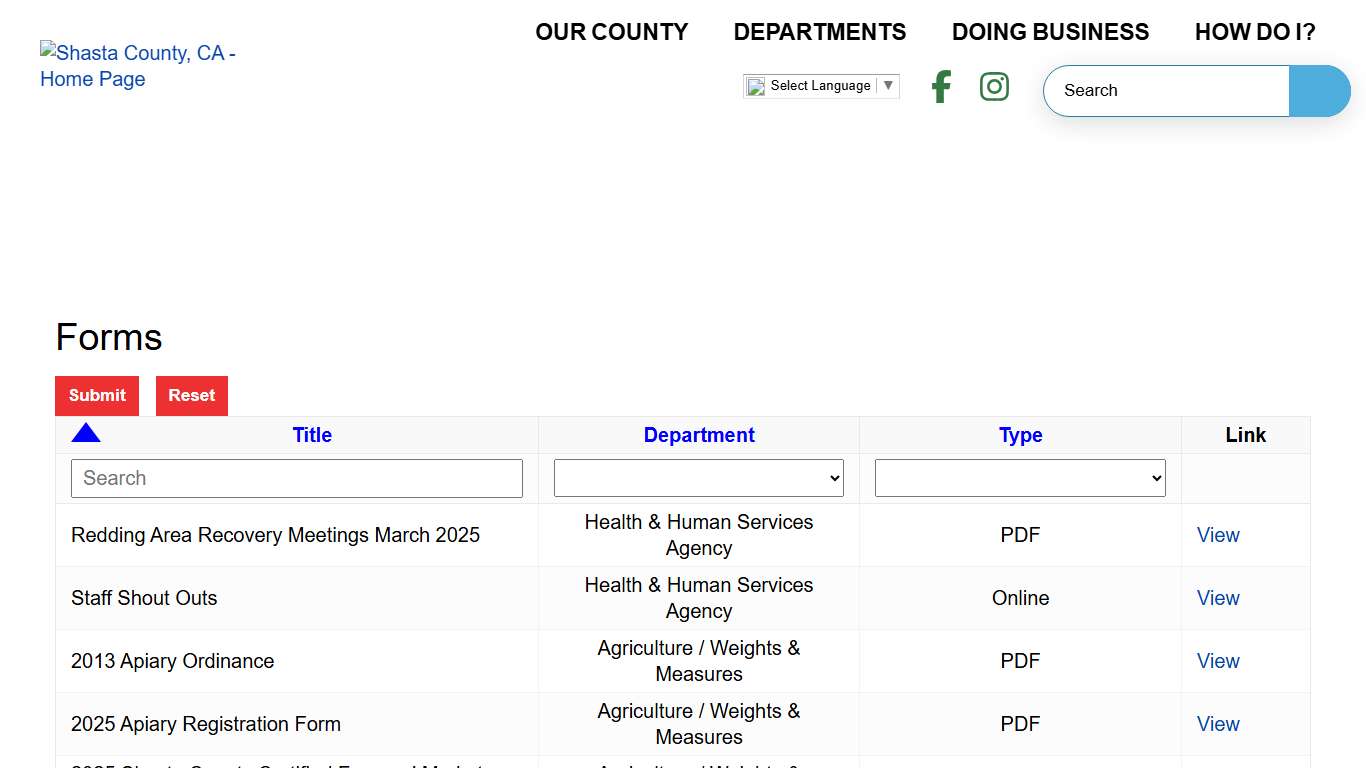Open the DEPARTMENTS menu

coord(820,31)
